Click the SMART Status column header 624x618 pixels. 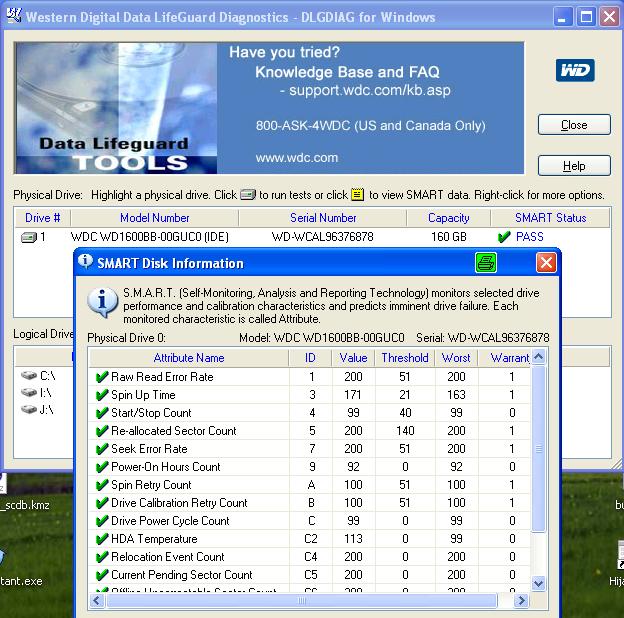550,218
